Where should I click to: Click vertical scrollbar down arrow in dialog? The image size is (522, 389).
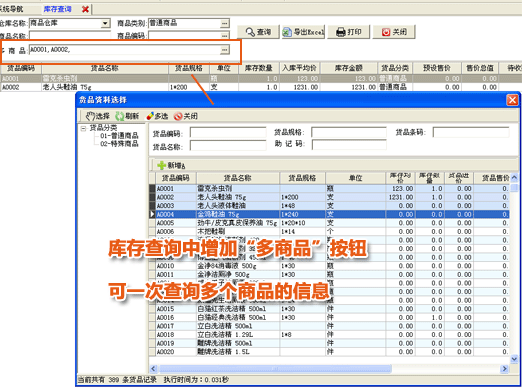514,359
